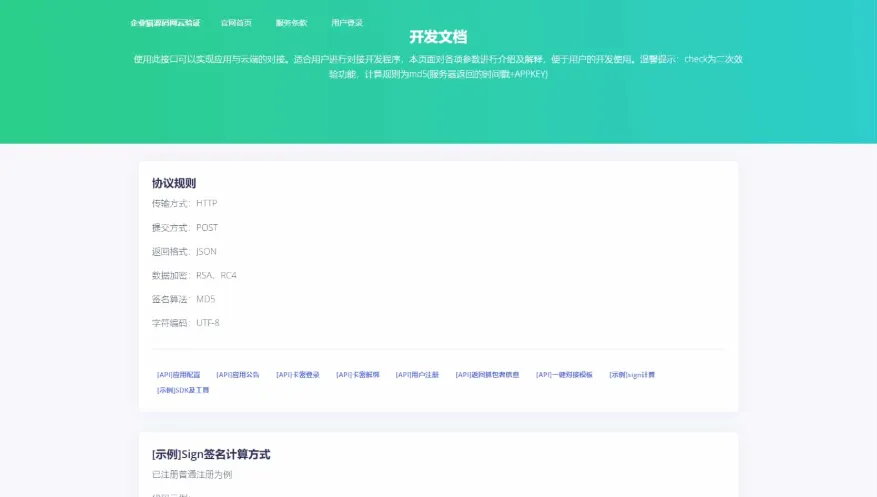The height and width of the screenshot is (497, 877).
Task: Select the 数据加密：RSA、RC4 line
Action: 194,275
